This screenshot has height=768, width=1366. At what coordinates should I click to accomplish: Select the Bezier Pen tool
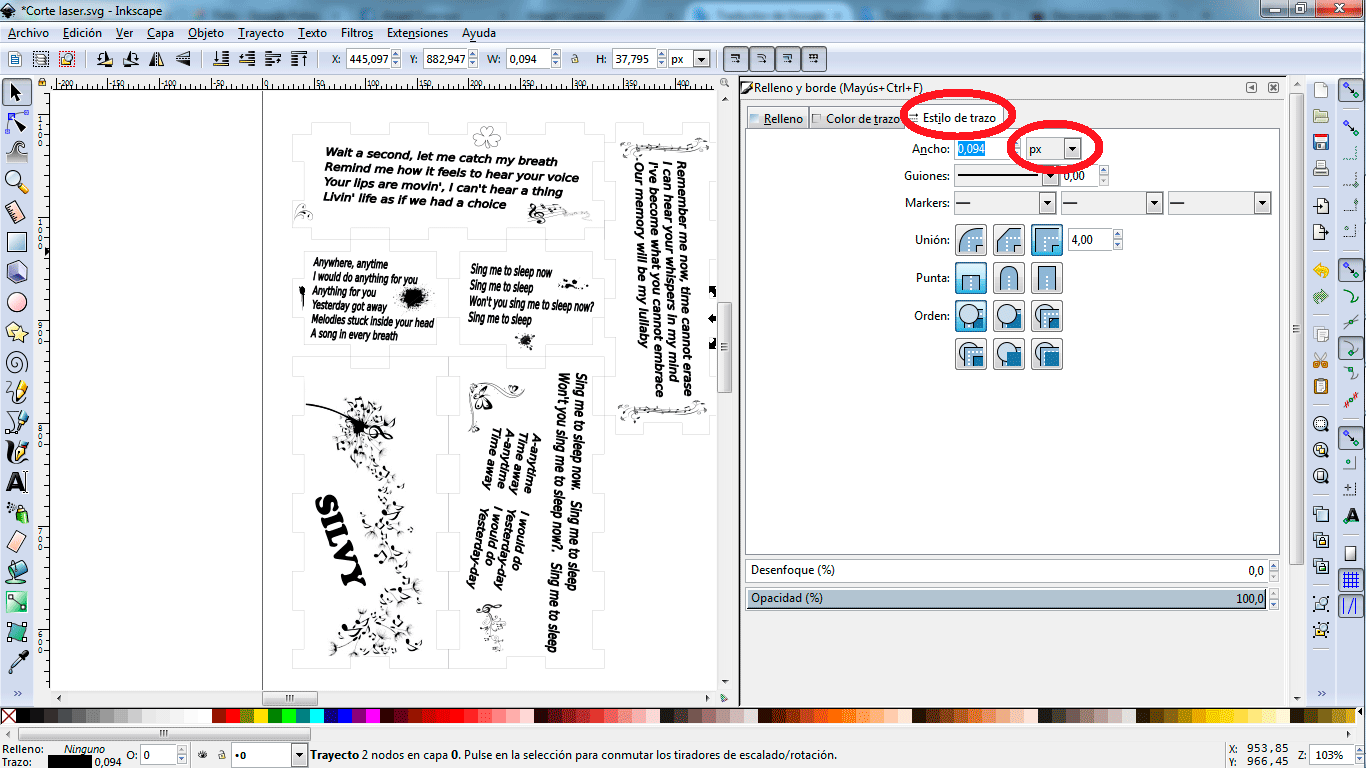click(16, 422)
